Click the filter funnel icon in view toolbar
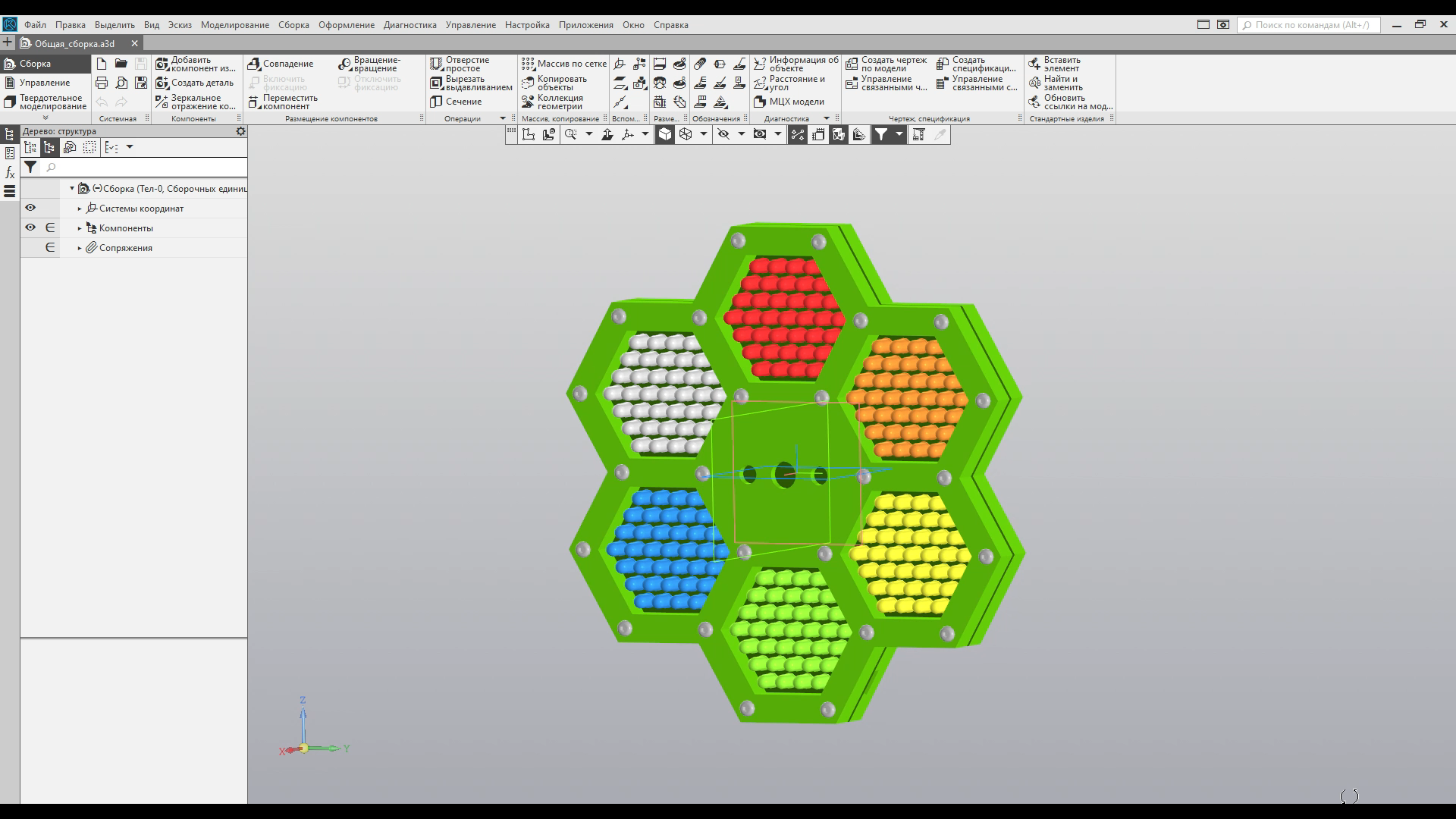Screen dimensions: 1456x819 pyautogui.click(x=881, y=134)
